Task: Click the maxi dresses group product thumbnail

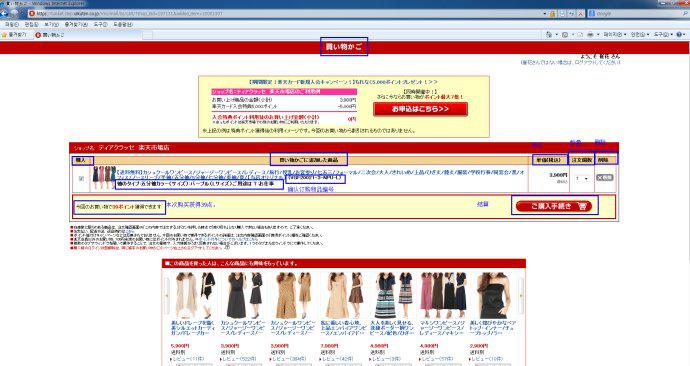Action: pos(443,295)
